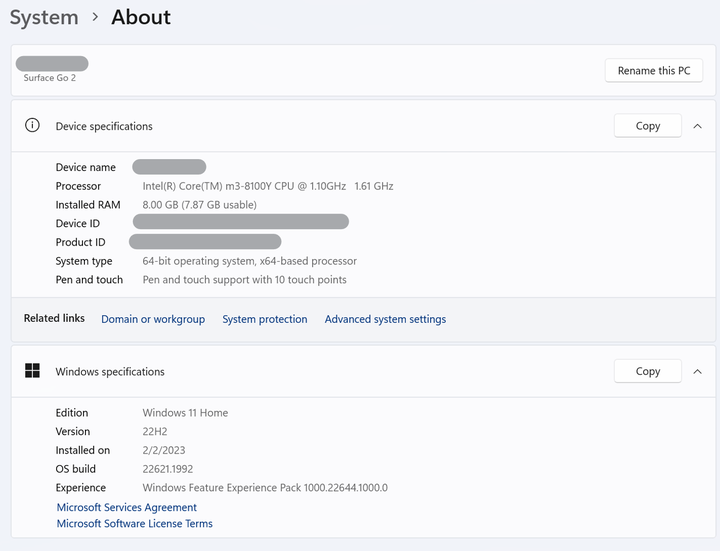Click the Surface Go 2 model label

[50, 78]
